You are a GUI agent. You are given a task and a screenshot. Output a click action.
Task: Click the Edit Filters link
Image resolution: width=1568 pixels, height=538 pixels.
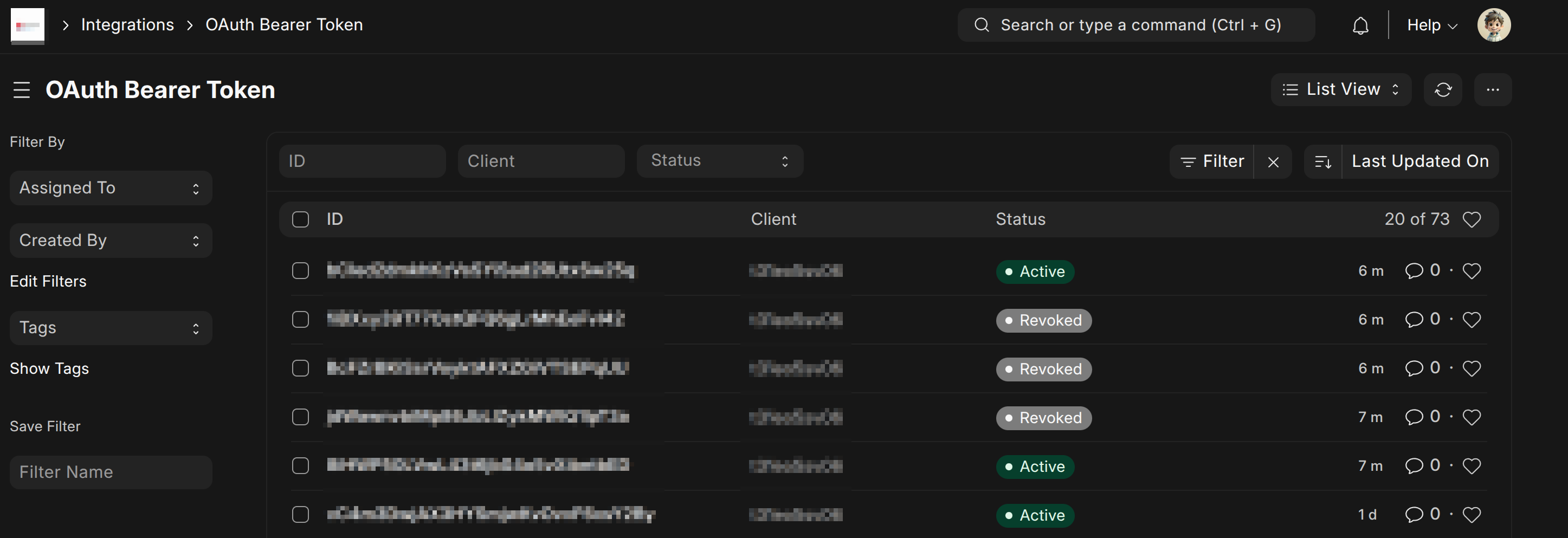pos(48,281)
